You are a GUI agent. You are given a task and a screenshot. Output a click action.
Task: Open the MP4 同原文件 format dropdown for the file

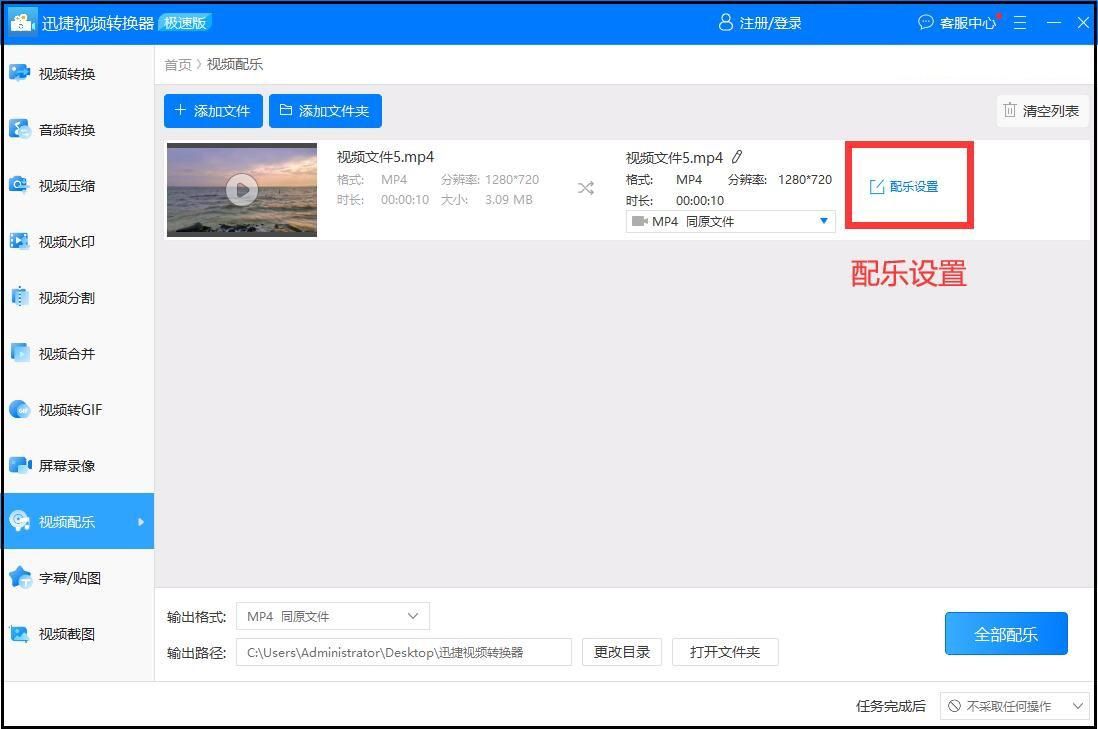click(x=730, y=221)
